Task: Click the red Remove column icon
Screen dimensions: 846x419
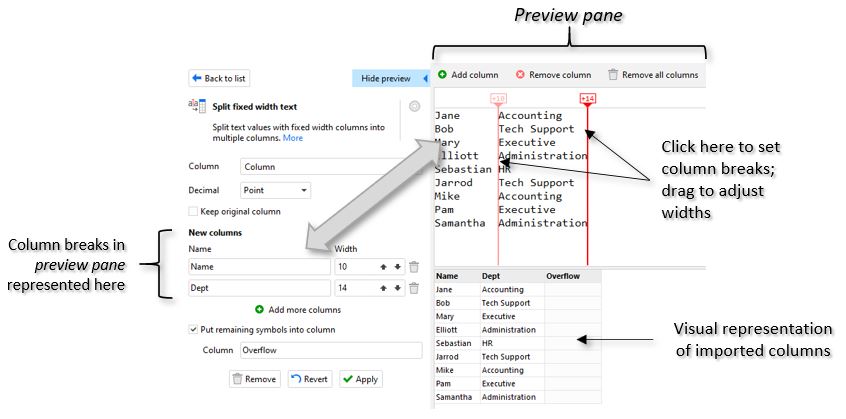Action: click(x=521, y=75)
